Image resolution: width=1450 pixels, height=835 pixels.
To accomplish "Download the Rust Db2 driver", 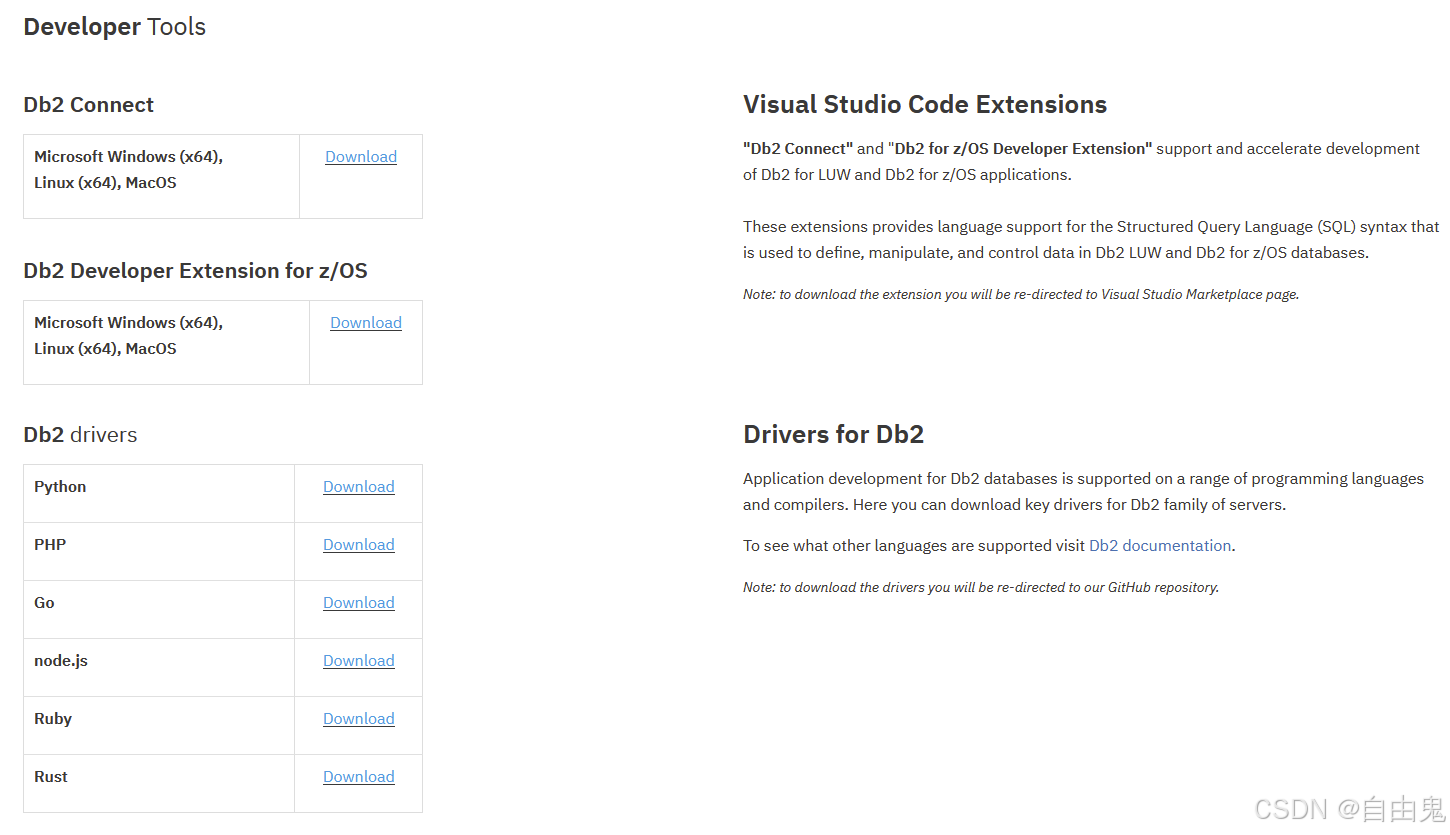I will tap(359, 777).
